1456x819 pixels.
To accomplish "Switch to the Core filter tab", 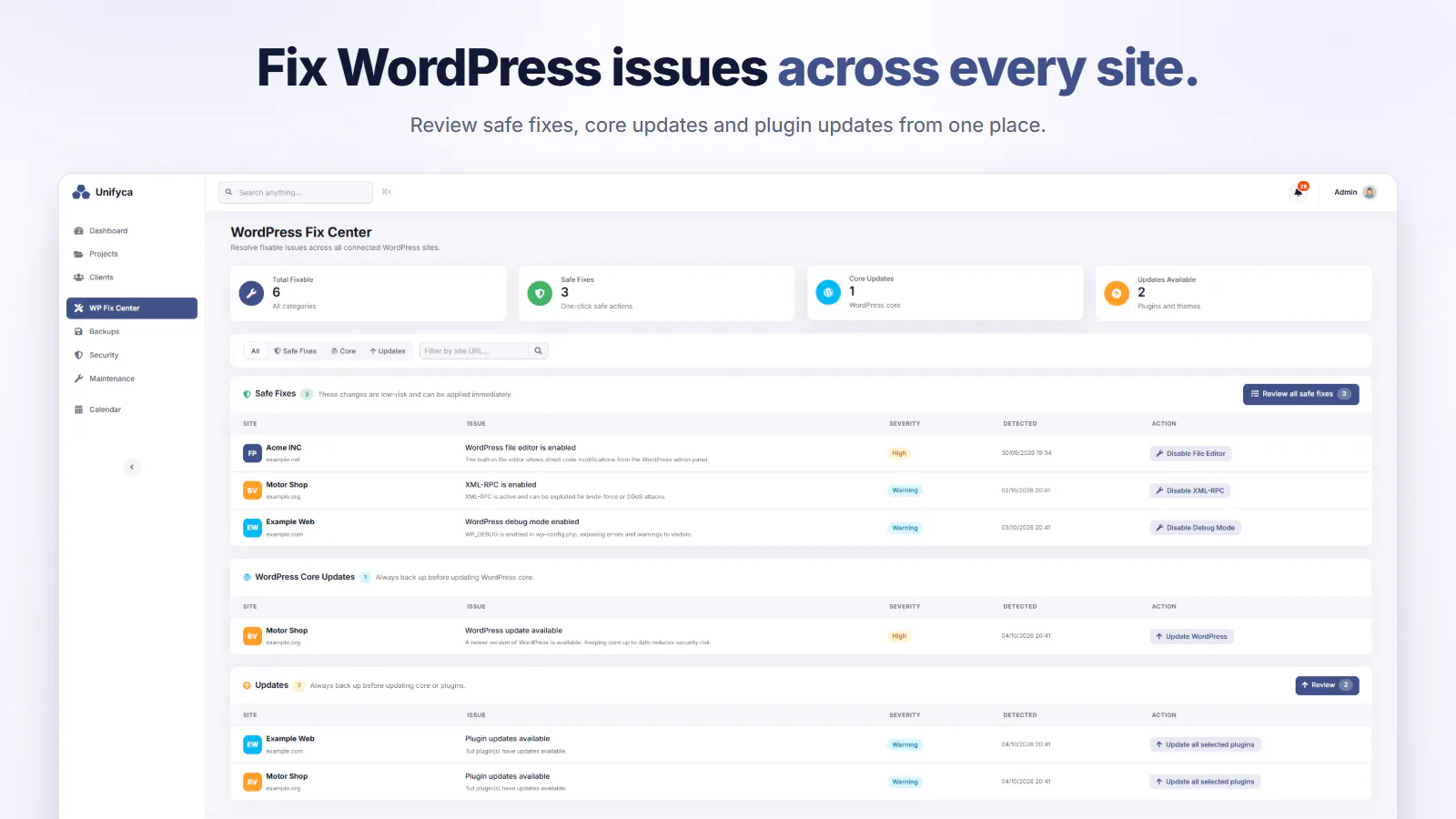I will (x=343, y=351).
